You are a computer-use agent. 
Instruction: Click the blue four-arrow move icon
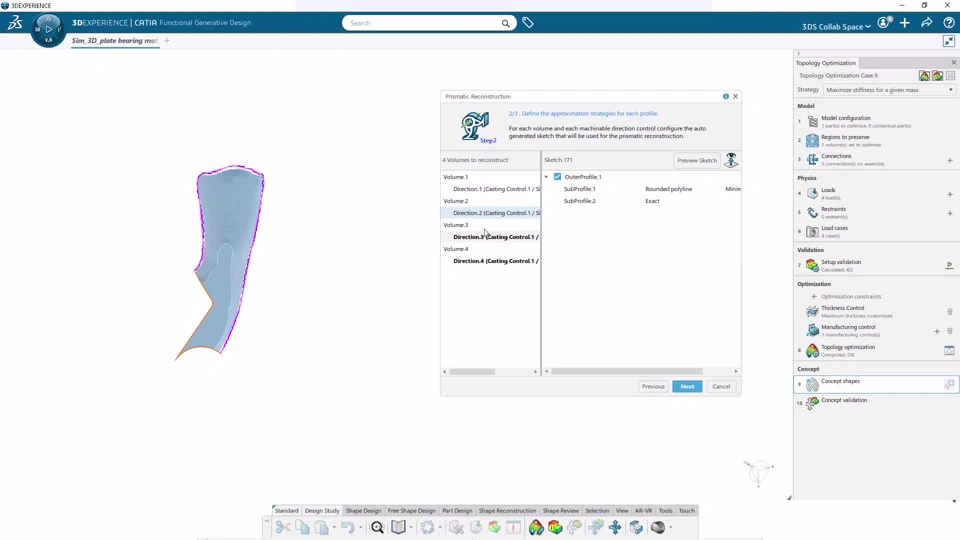click(615, 527)
